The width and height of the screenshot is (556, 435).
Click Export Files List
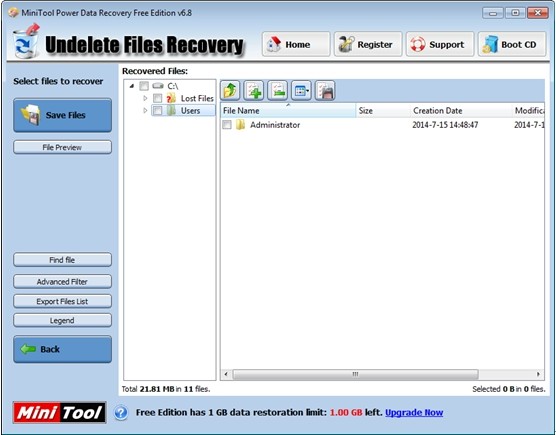click(62, 301)
